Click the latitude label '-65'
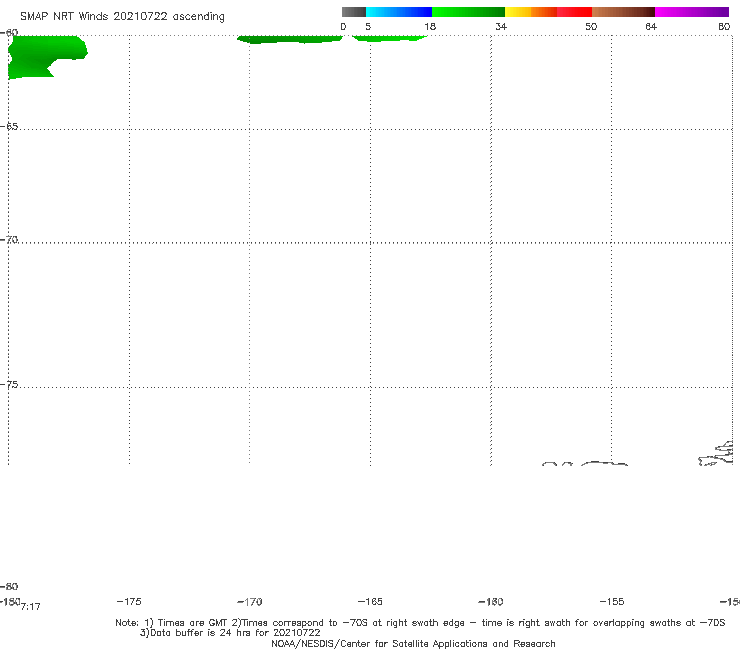 point(9,127)
